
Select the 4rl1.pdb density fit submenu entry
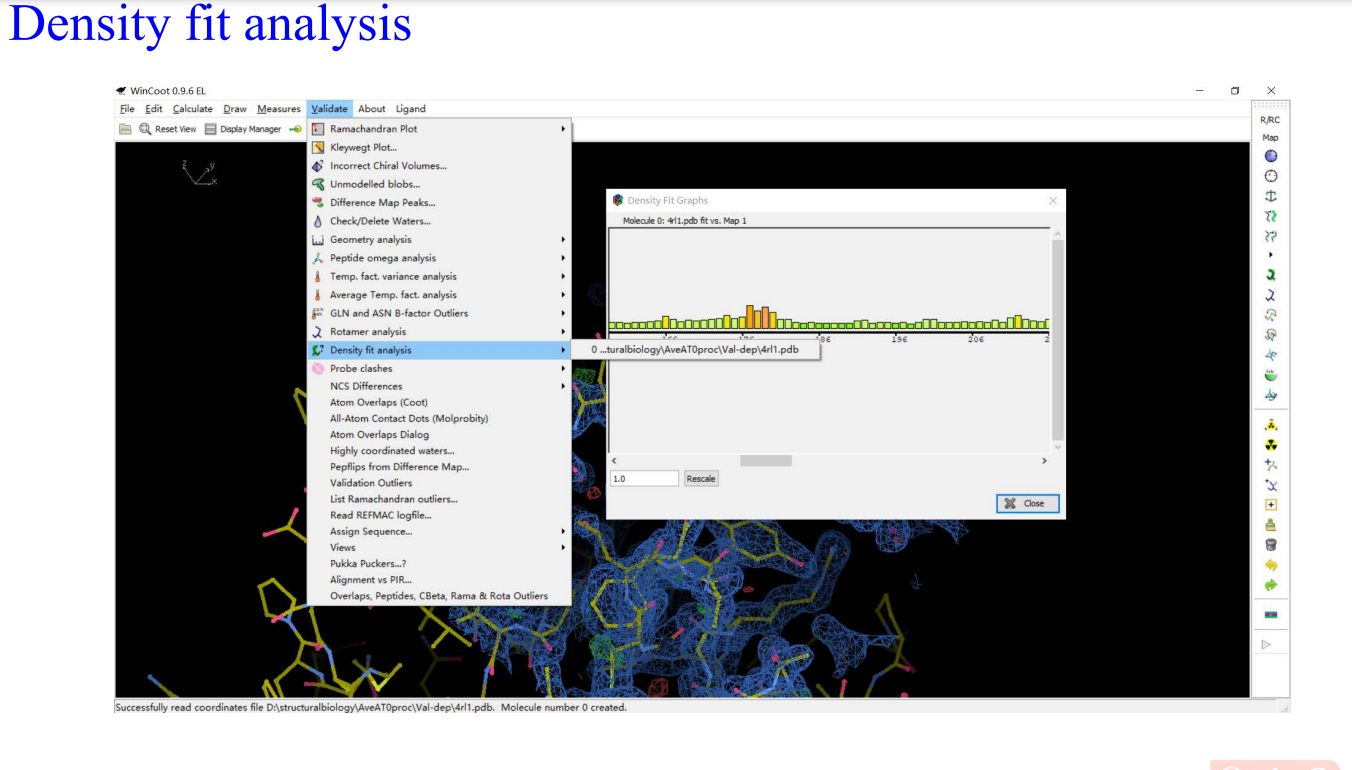point(696,350)
